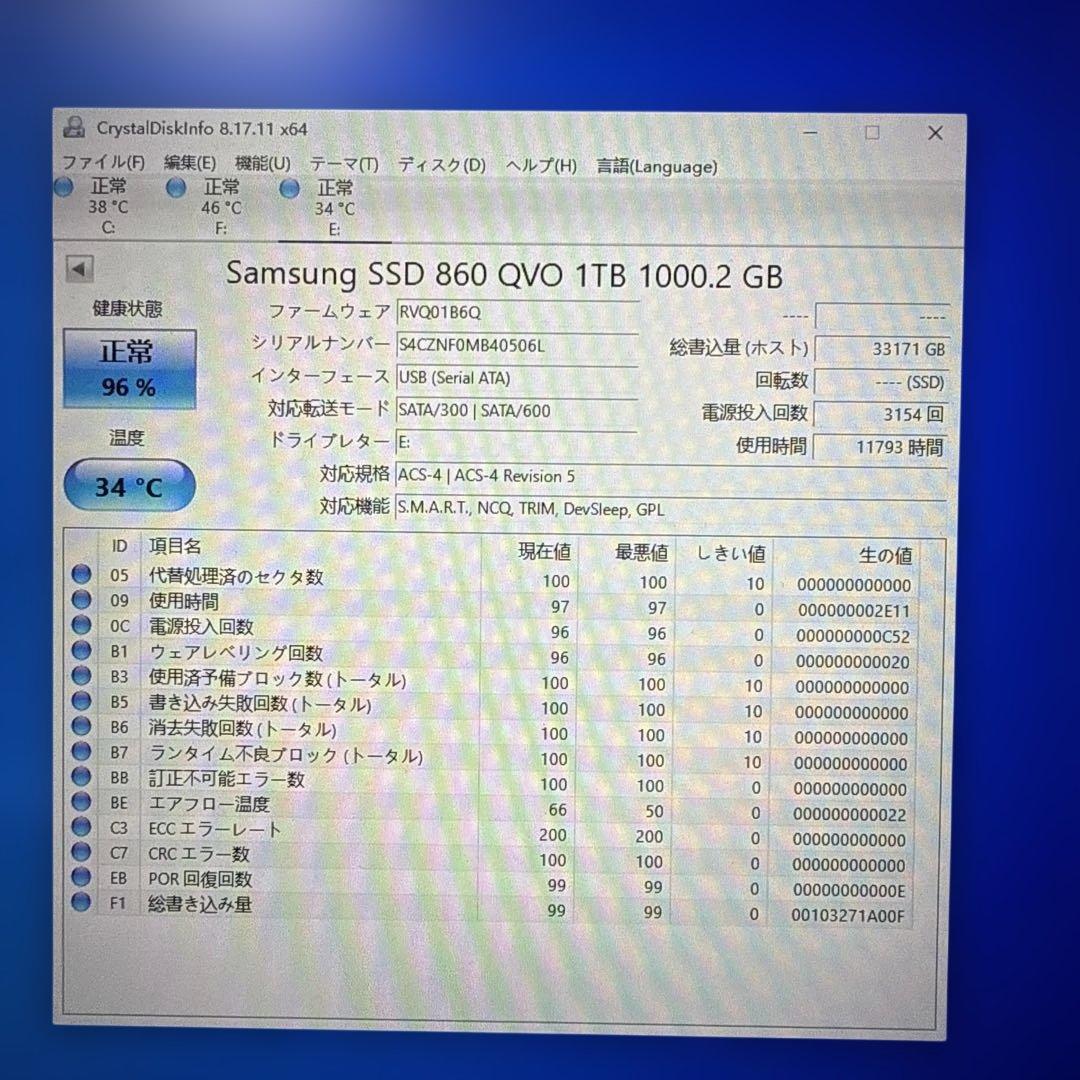
Task: Open the 言語(Language) menu
Action: pos(656,167)
